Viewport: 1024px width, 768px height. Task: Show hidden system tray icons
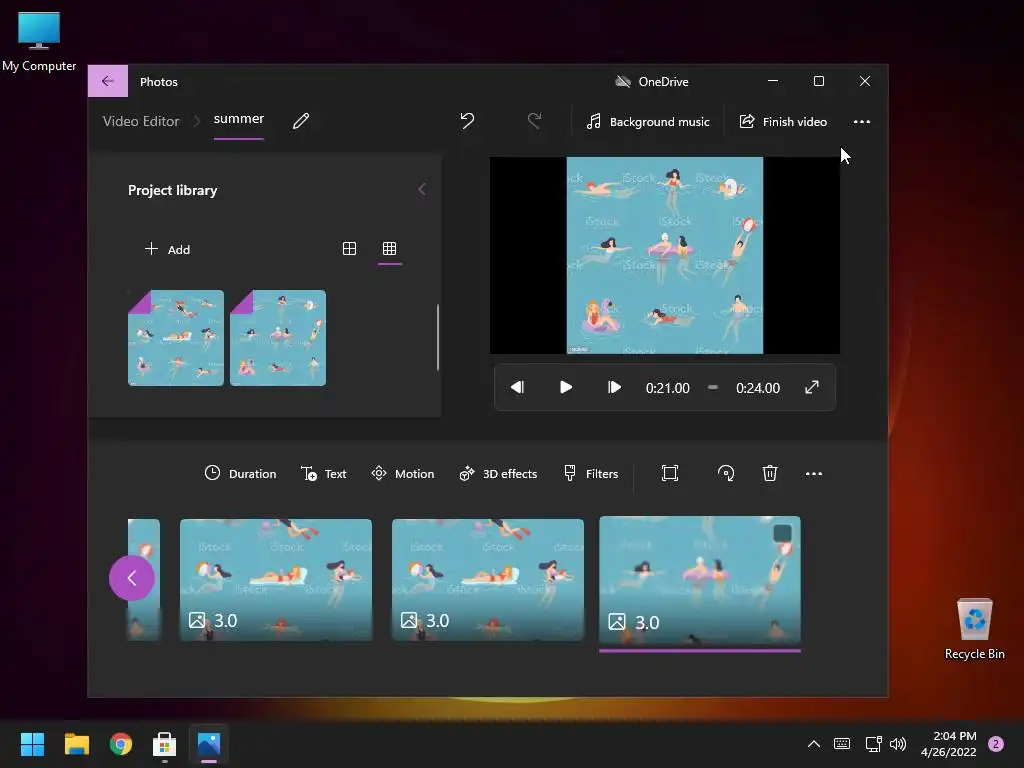[814, 744]
